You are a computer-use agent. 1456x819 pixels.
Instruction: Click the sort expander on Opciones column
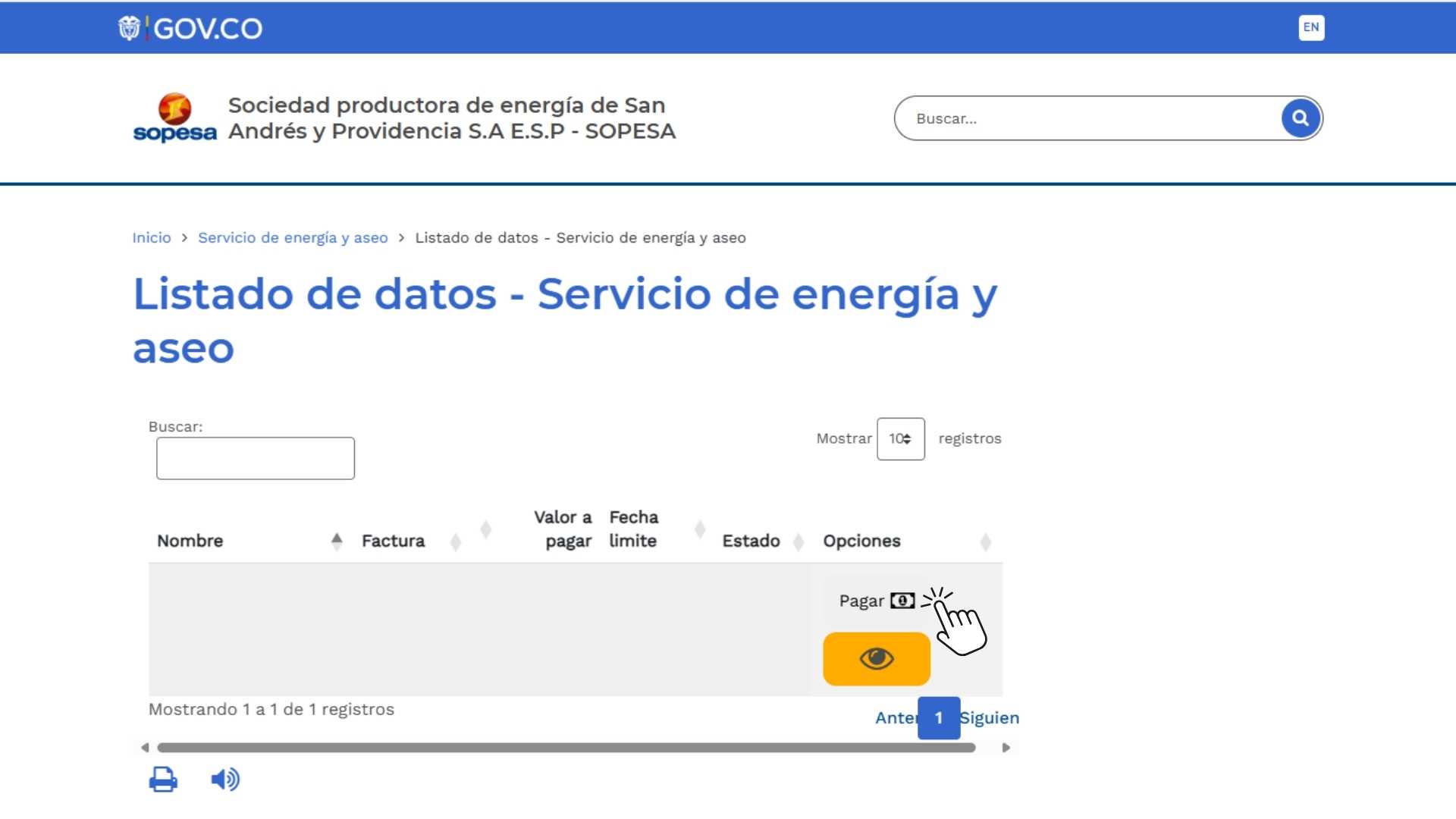coord(986,541)
